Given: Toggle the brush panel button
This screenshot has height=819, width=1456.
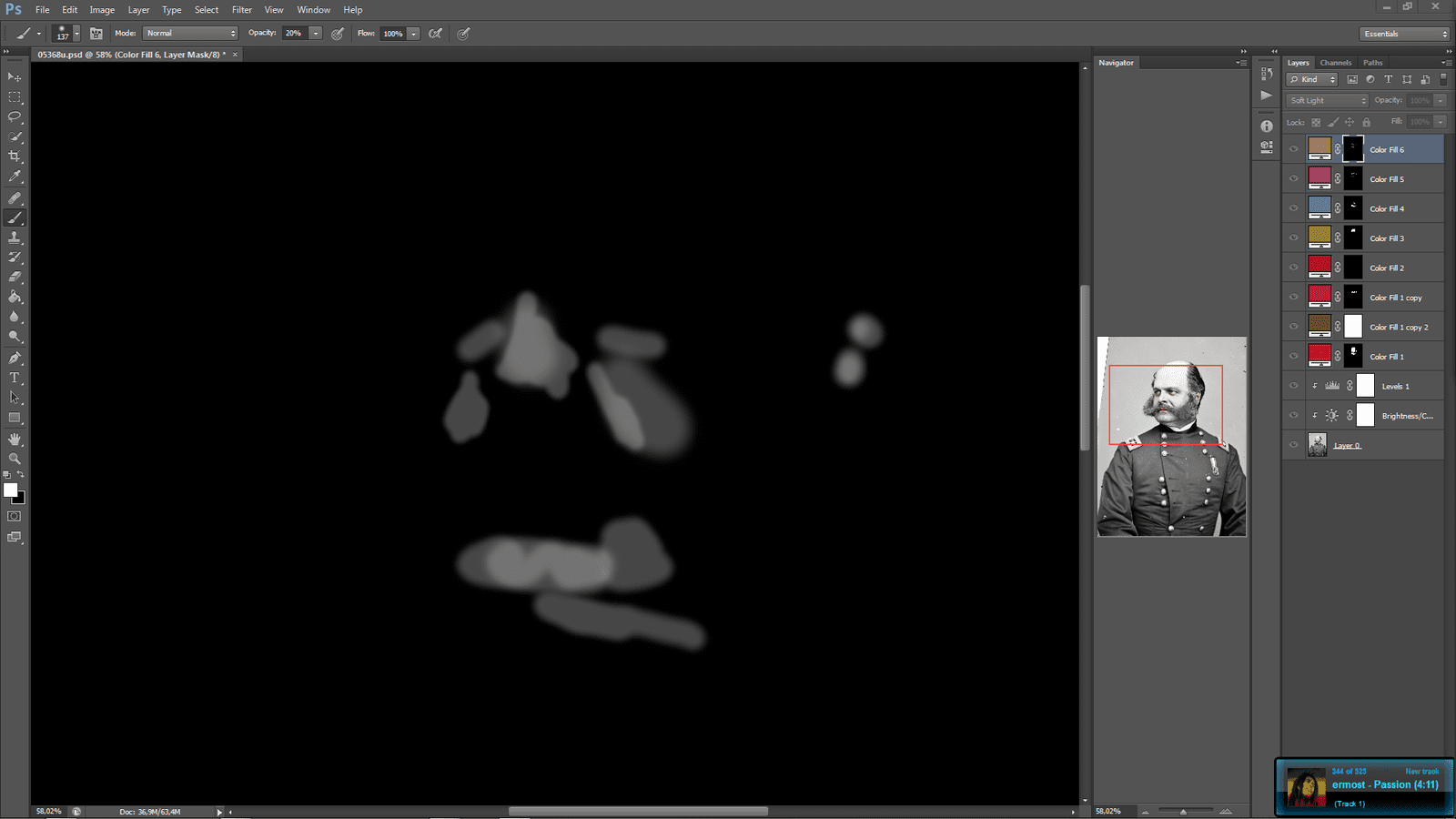Looking at the screenshot, I should 96,34.
